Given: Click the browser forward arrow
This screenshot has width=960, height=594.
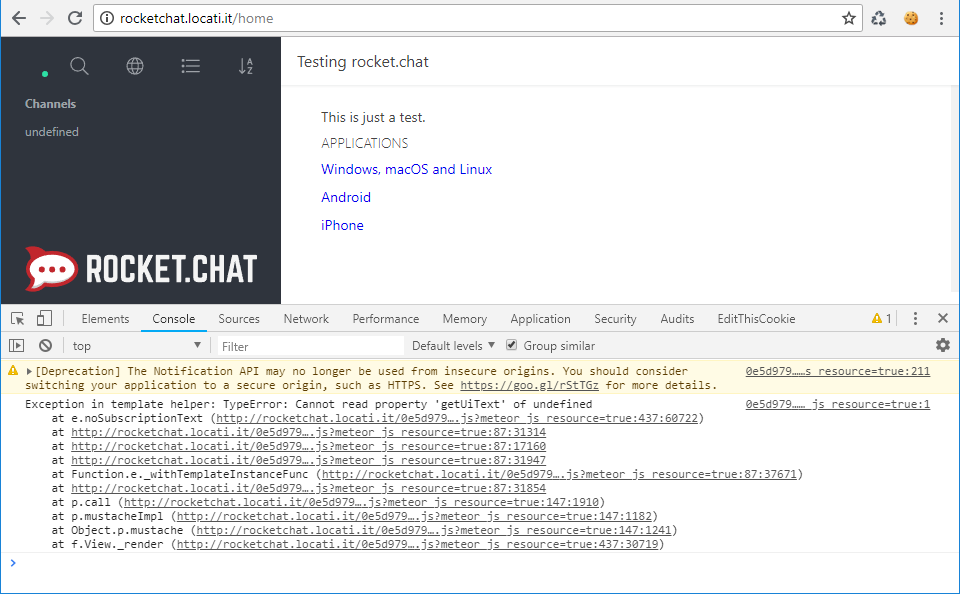Looking at the screenshot, I should tap(47, 18).
